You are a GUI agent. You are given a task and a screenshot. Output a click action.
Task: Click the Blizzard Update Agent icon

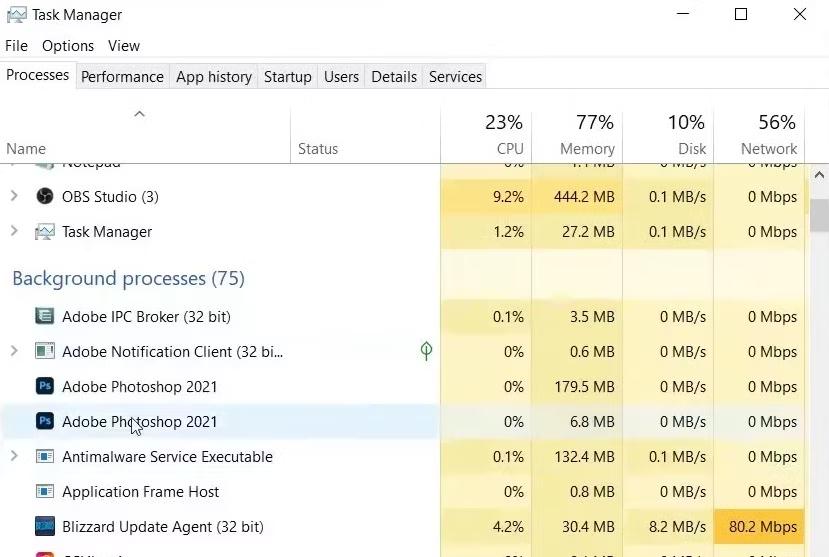click(44, 527)
